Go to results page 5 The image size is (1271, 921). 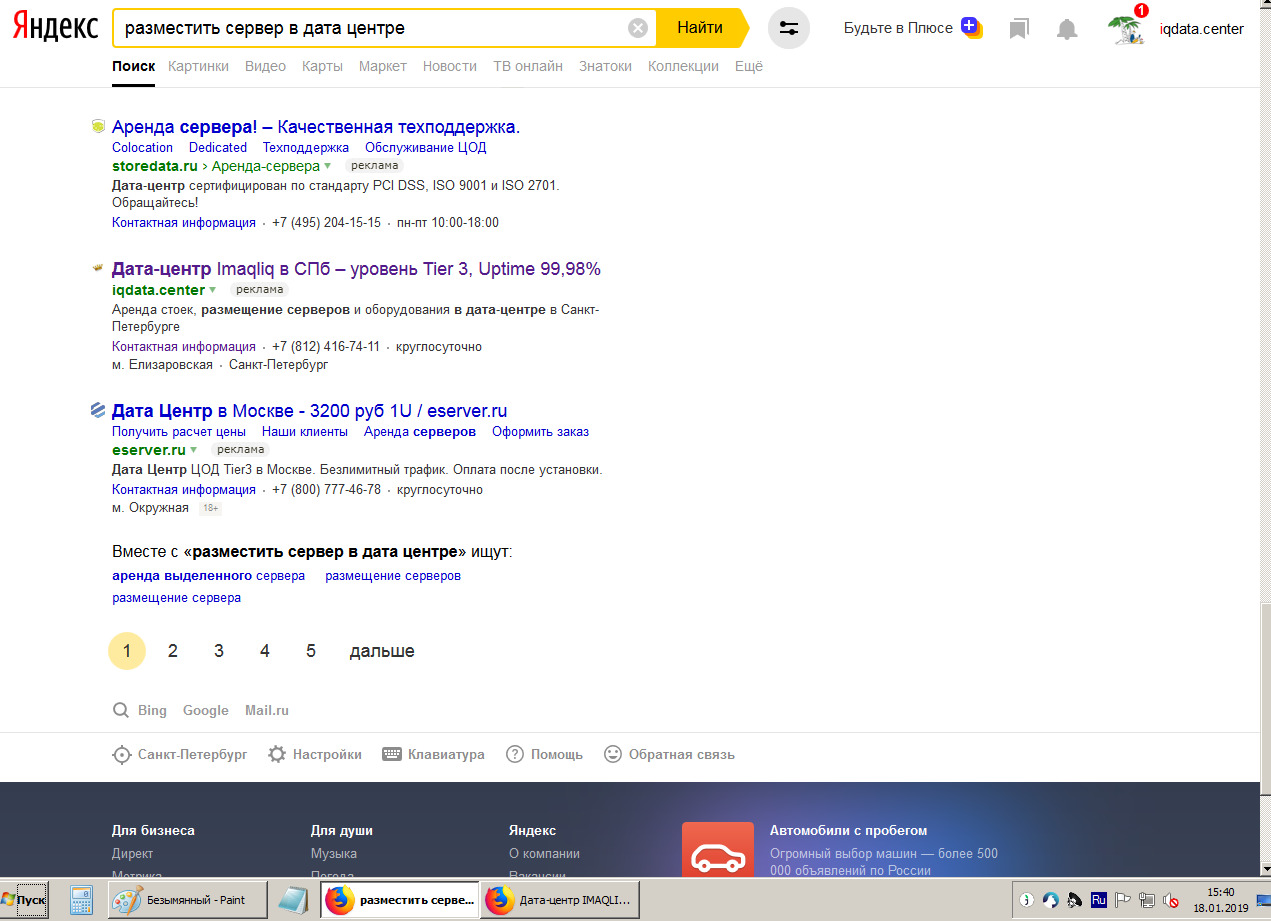[311, 651]
